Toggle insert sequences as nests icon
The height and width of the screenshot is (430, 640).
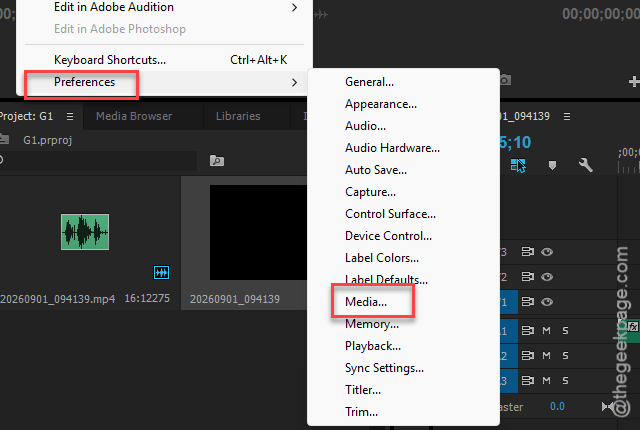point(518,165)
